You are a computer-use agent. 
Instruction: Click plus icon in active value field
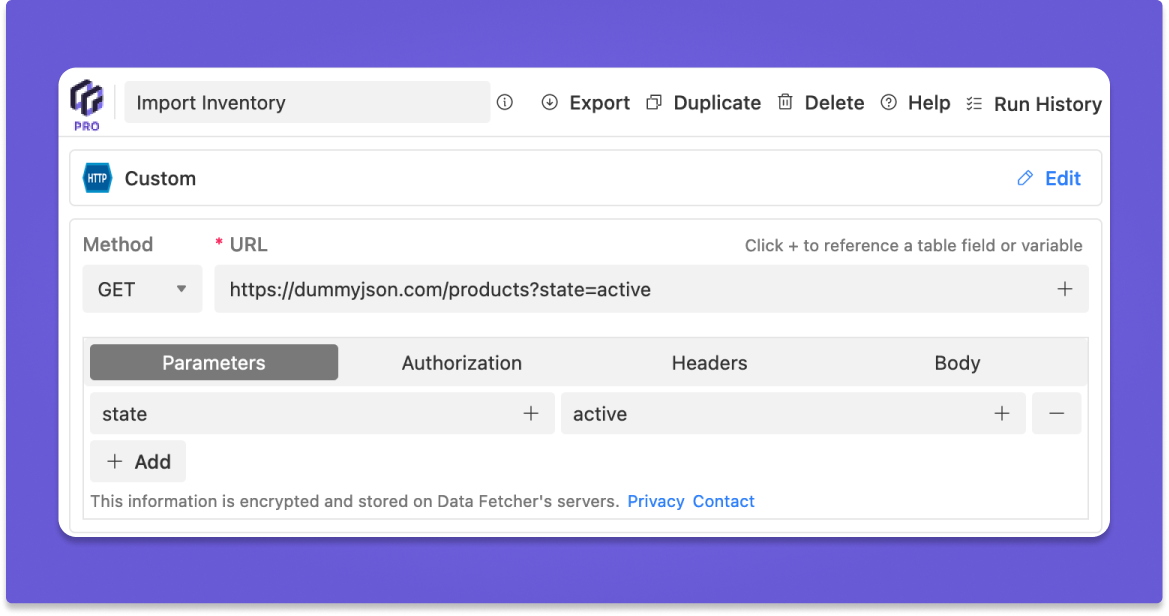coord(1002,413)
